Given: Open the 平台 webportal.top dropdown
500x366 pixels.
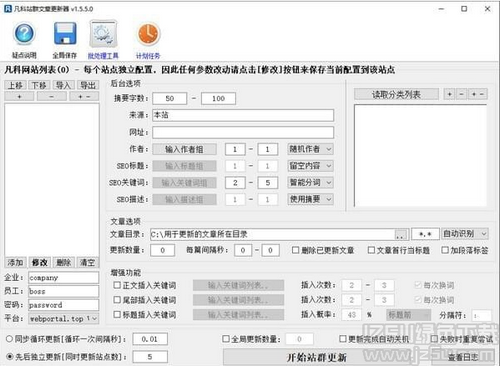Looking at the screenshot, I should pos(63,319).
